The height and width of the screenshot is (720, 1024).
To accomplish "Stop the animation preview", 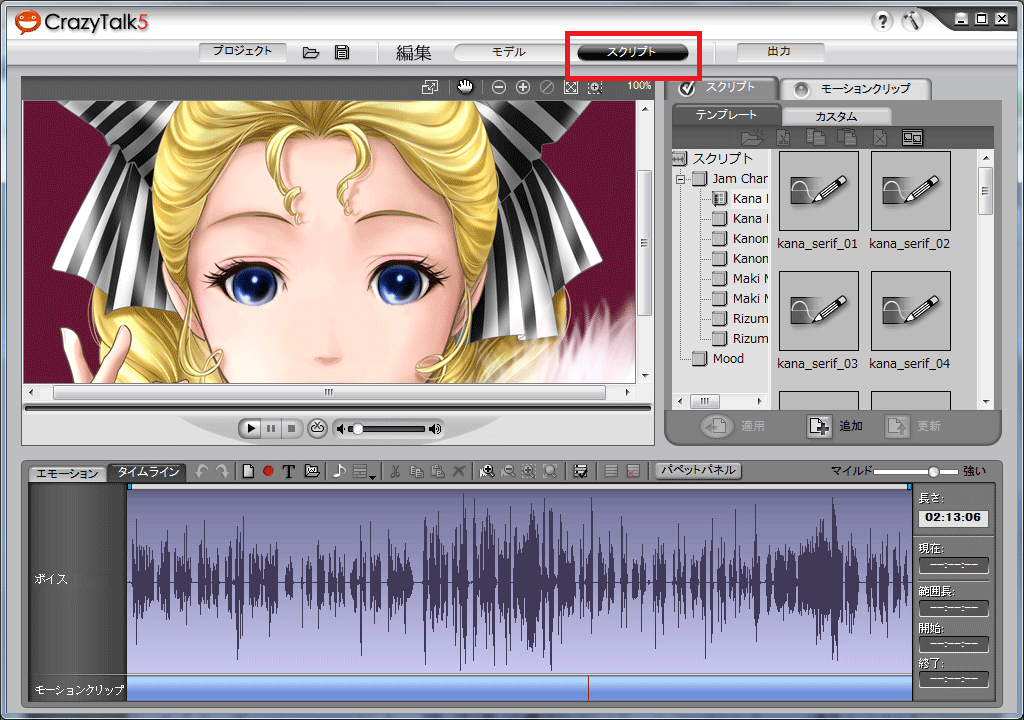I will (x=292, y=429).
